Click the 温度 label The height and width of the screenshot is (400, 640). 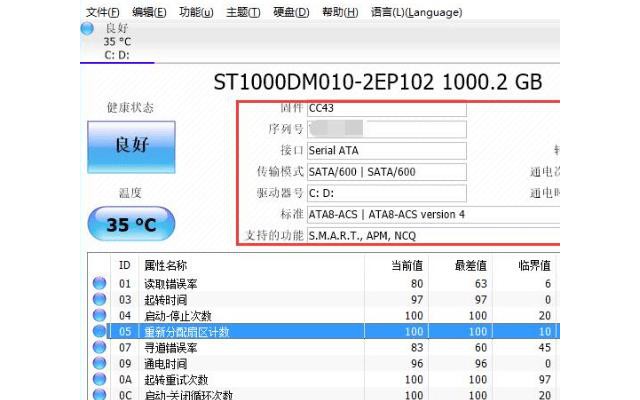tap(130, 193)
